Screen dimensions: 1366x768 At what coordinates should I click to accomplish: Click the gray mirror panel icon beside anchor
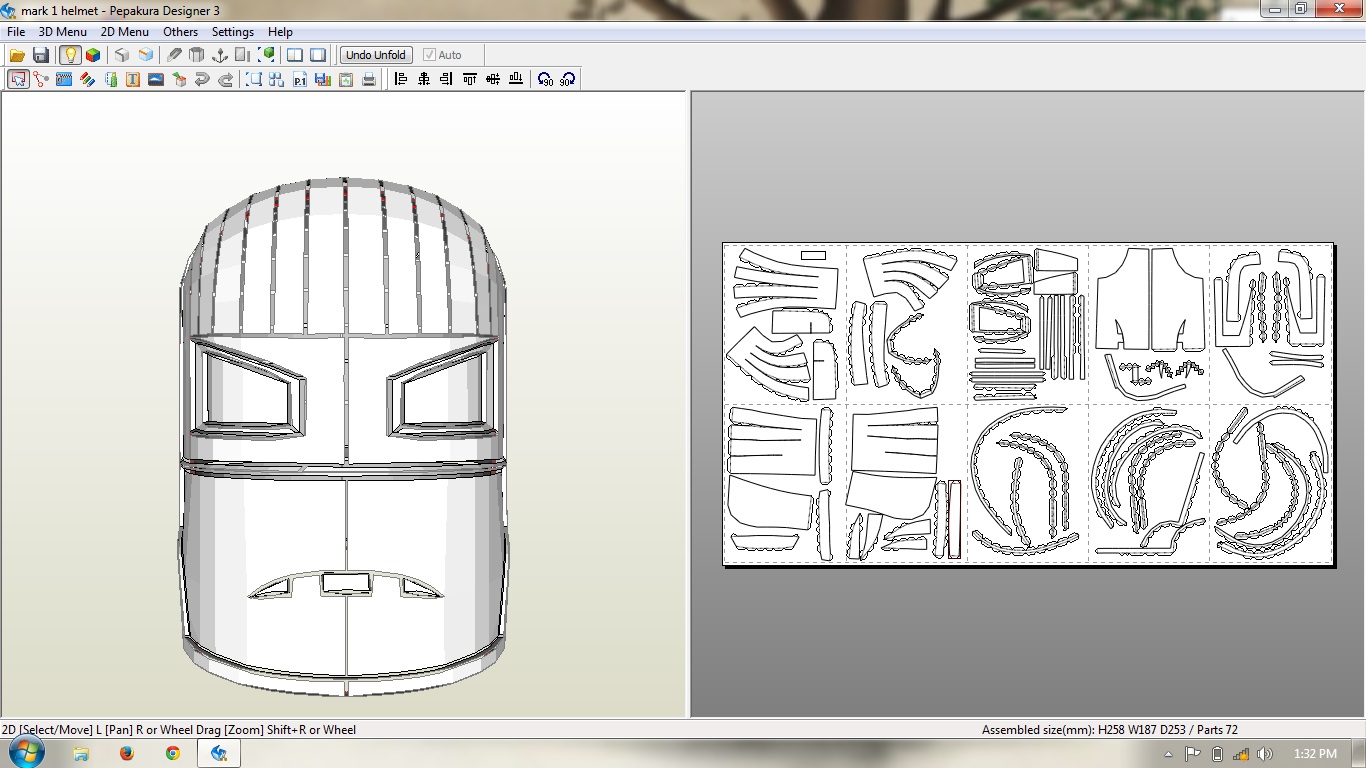(243, 55)
